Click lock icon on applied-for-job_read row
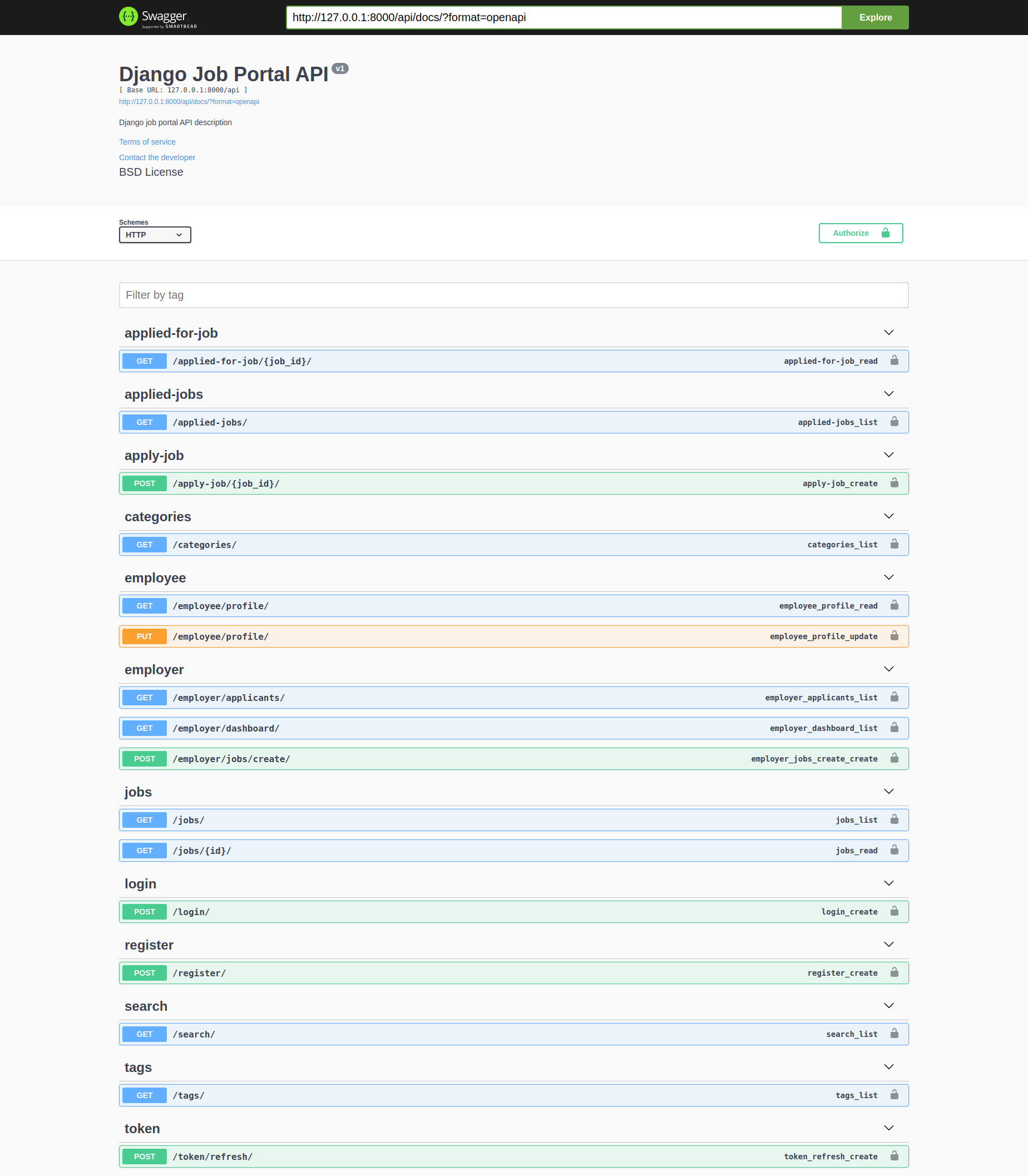Viewport: 1028px width, 1176px height. coord(894,360)
